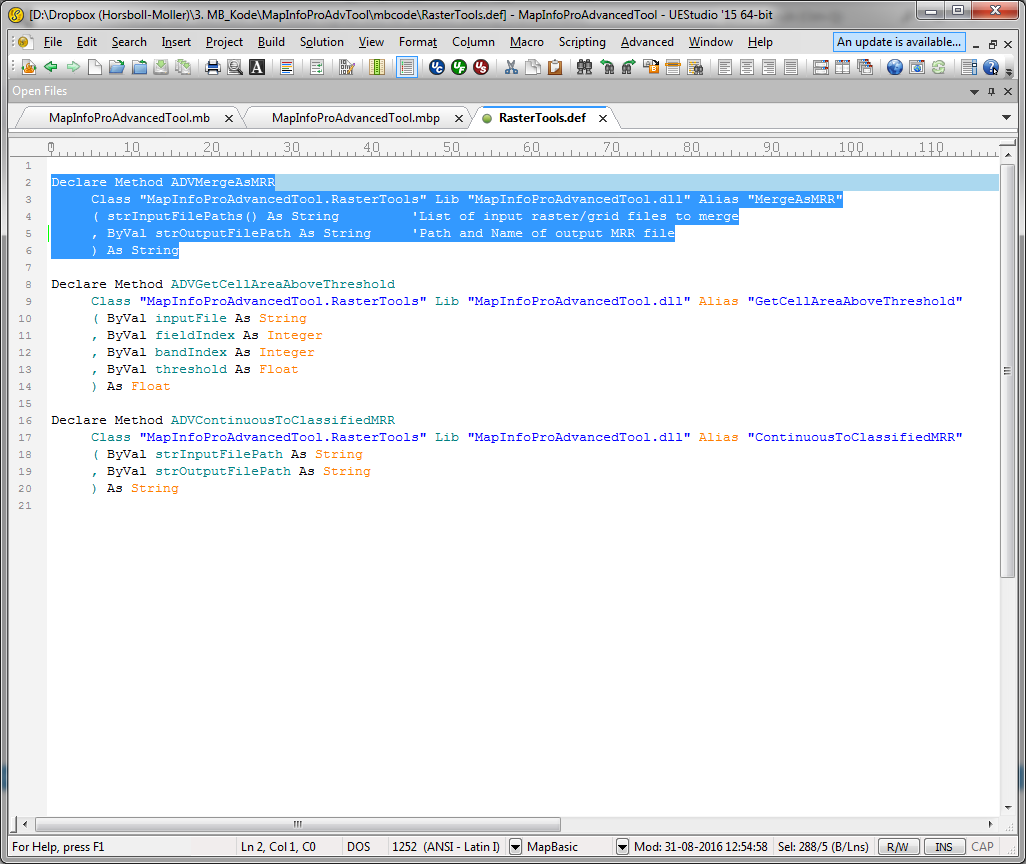
Task: Open the blue globe web icon
Action: (894, 67)
